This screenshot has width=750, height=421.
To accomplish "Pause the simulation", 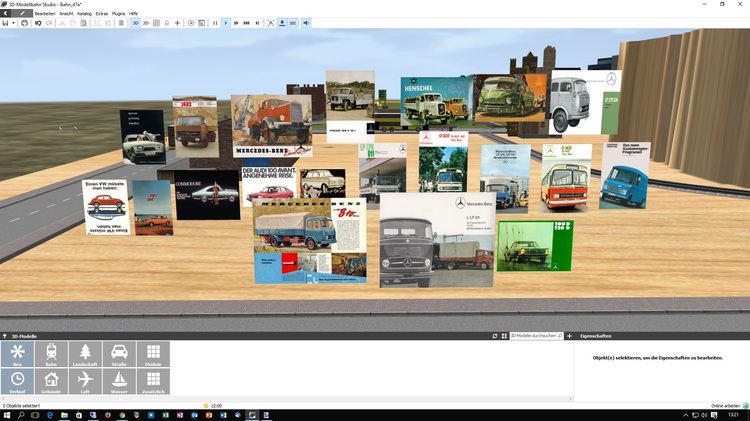I will point(215,23).
